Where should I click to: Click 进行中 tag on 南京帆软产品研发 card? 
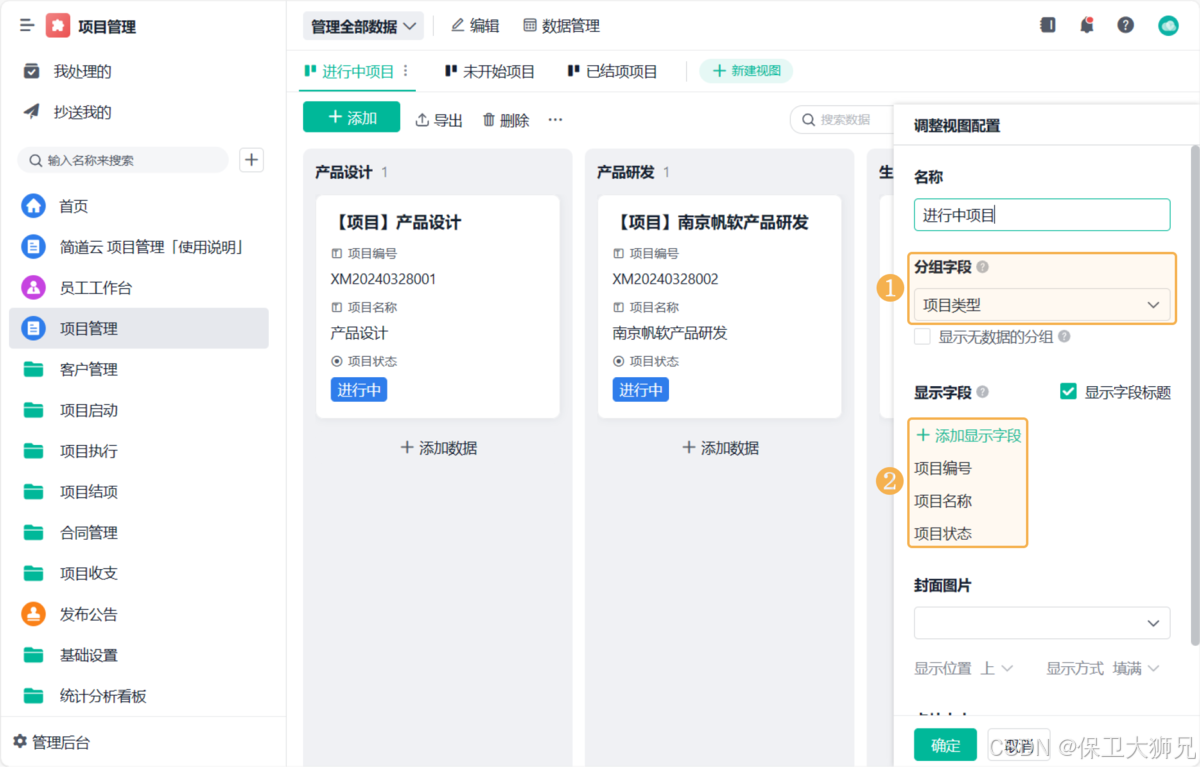(641, 390)
